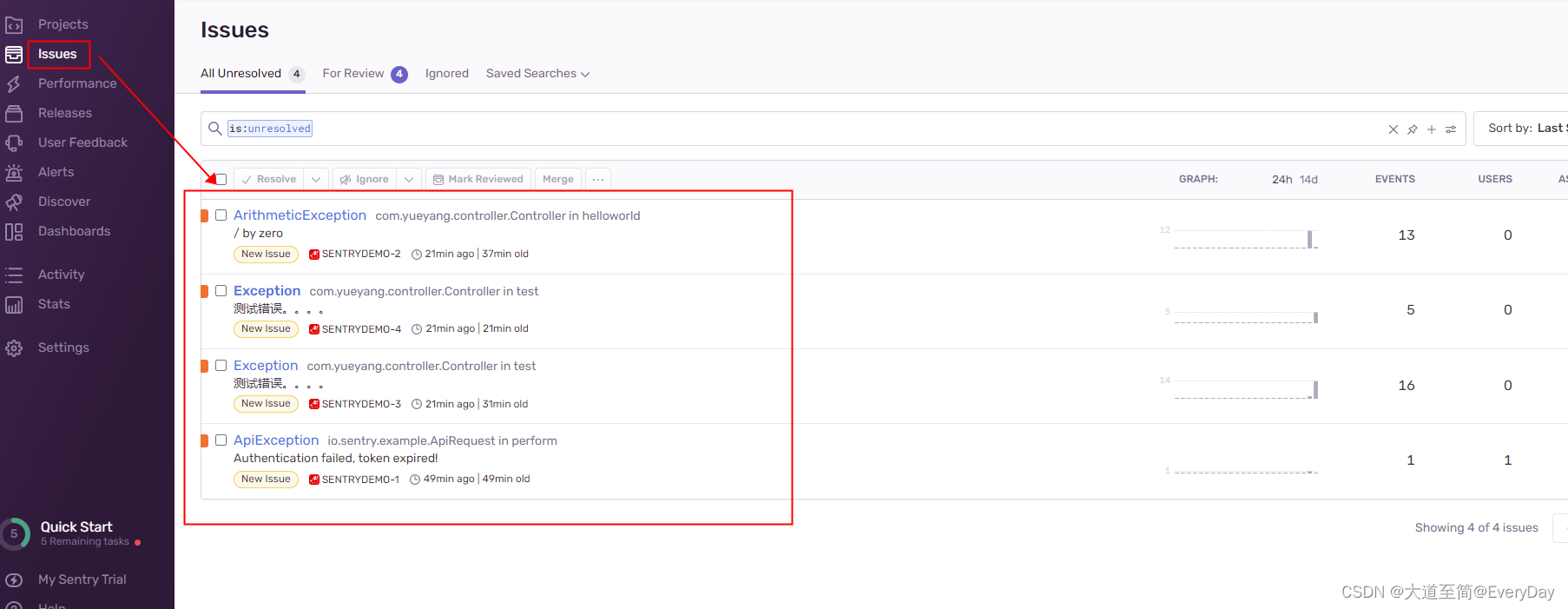The image size is (1568, 609).
Task: Open Activity feed
Action: (61, 275)
